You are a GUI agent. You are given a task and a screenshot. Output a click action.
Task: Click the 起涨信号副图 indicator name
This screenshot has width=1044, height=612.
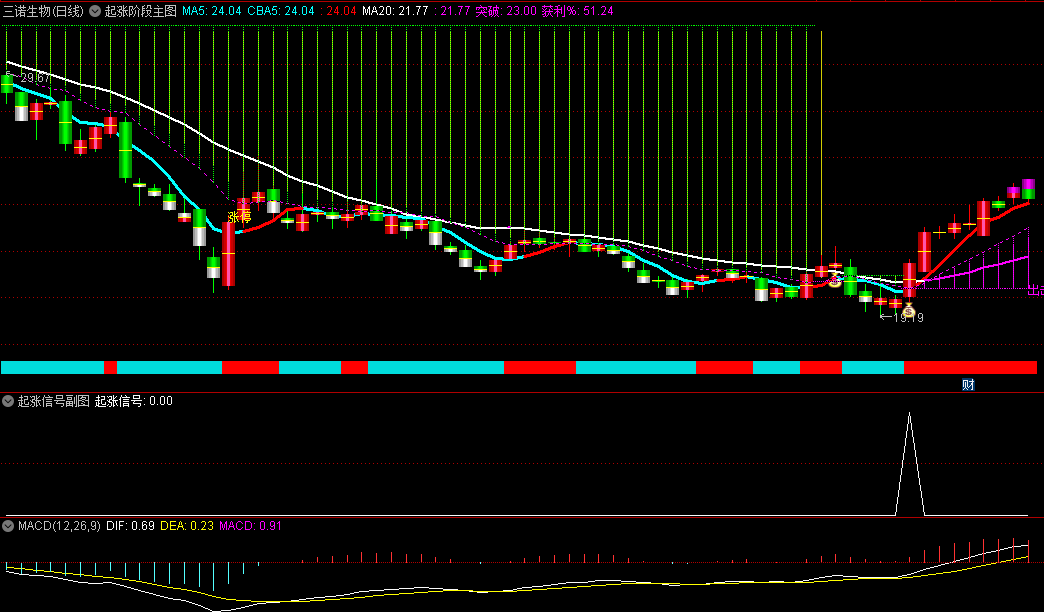(x=53, y=401)
